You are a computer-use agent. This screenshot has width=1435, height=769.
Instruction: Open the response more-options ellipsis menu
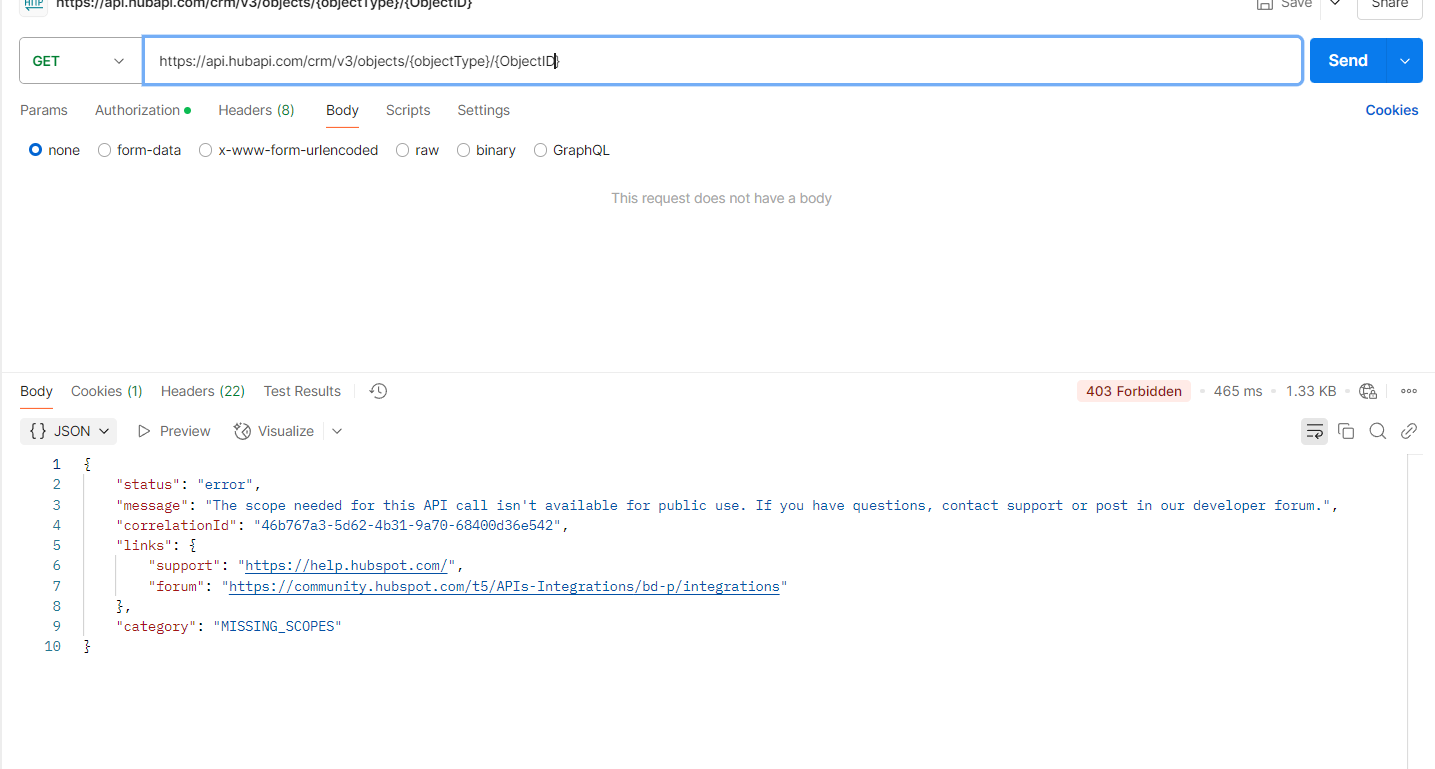1409,391
